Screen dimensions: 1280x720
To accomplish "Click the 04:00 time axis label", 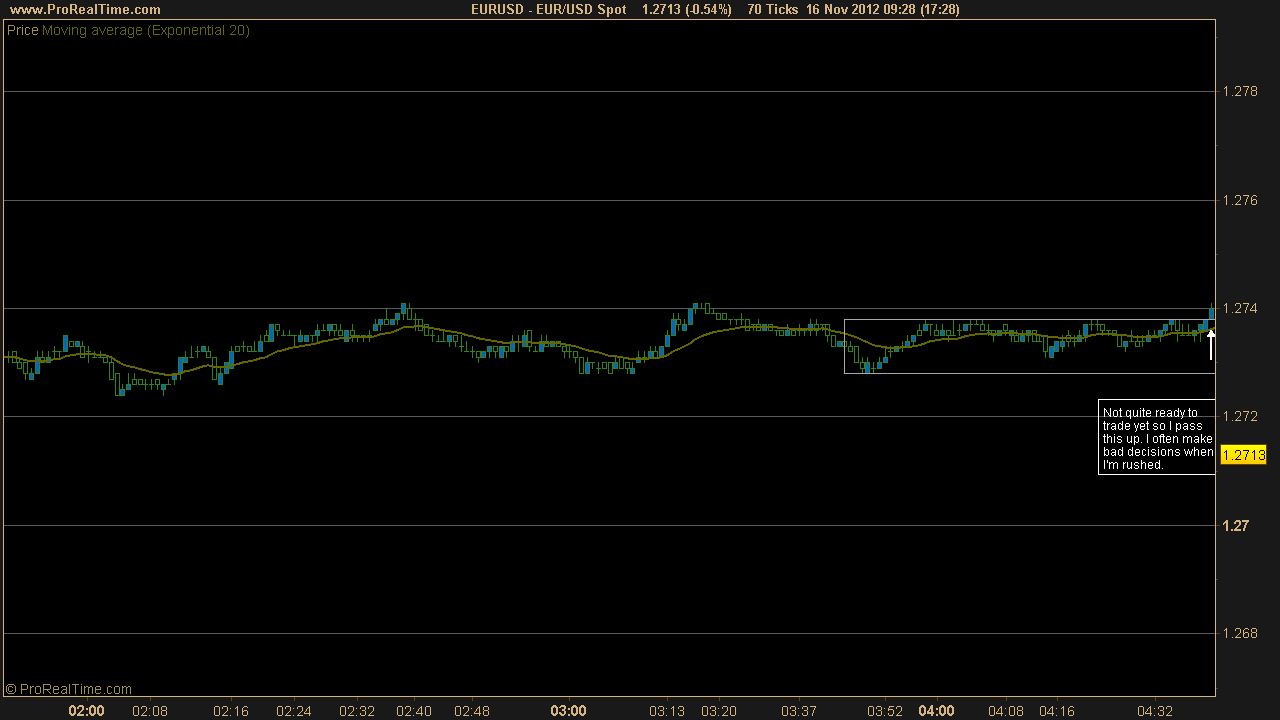I will coord(937,711).
